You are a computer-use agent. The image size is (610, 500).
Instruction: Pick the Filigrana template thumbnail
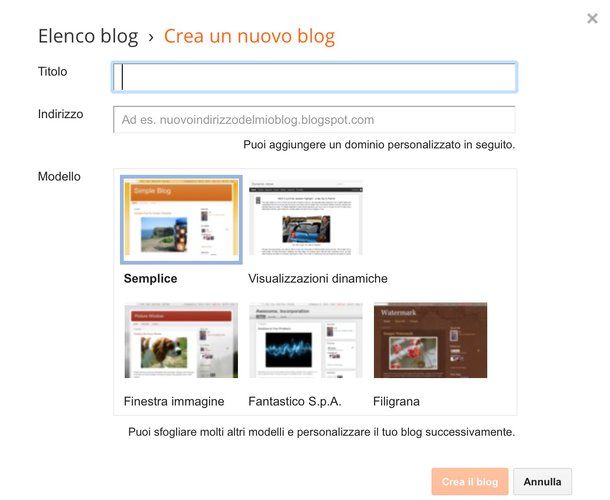430,340
